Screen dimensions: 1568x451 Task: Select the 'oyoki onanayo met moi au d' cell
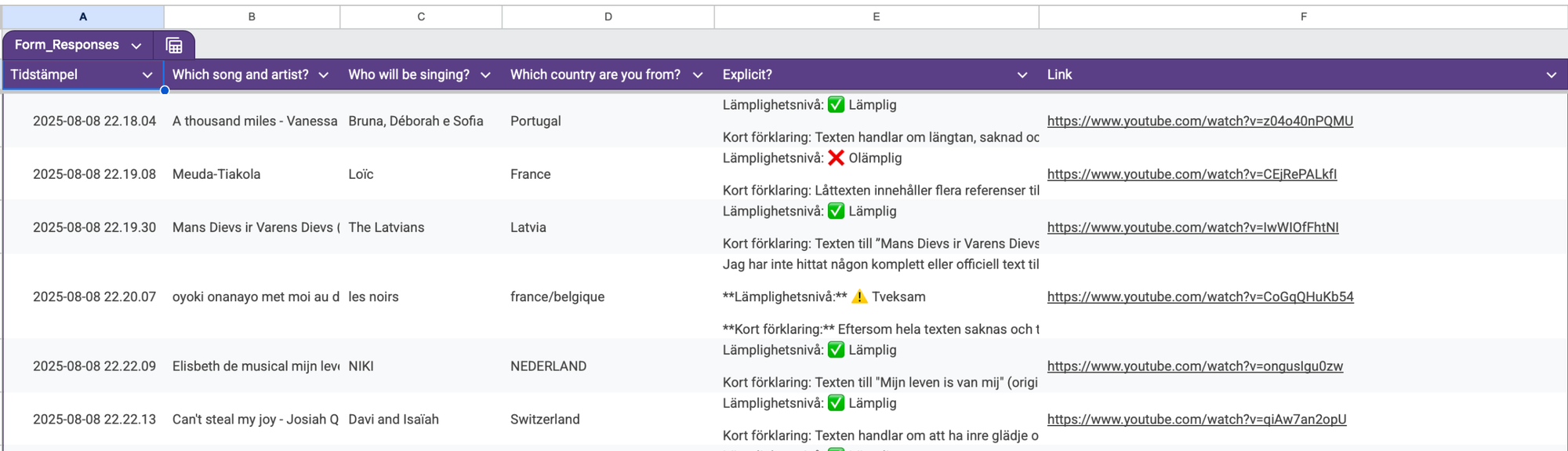[x=252, y=296]
